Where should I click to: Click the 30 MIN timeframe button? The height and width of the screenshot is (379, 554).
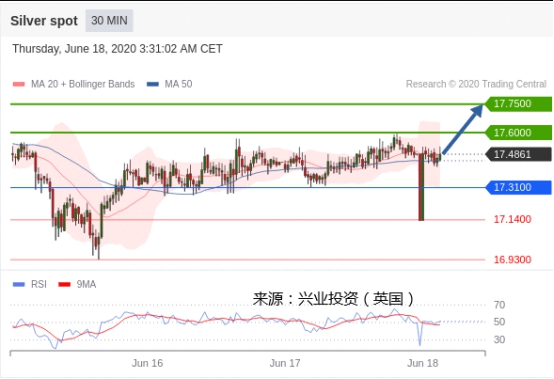coord(109,20)
